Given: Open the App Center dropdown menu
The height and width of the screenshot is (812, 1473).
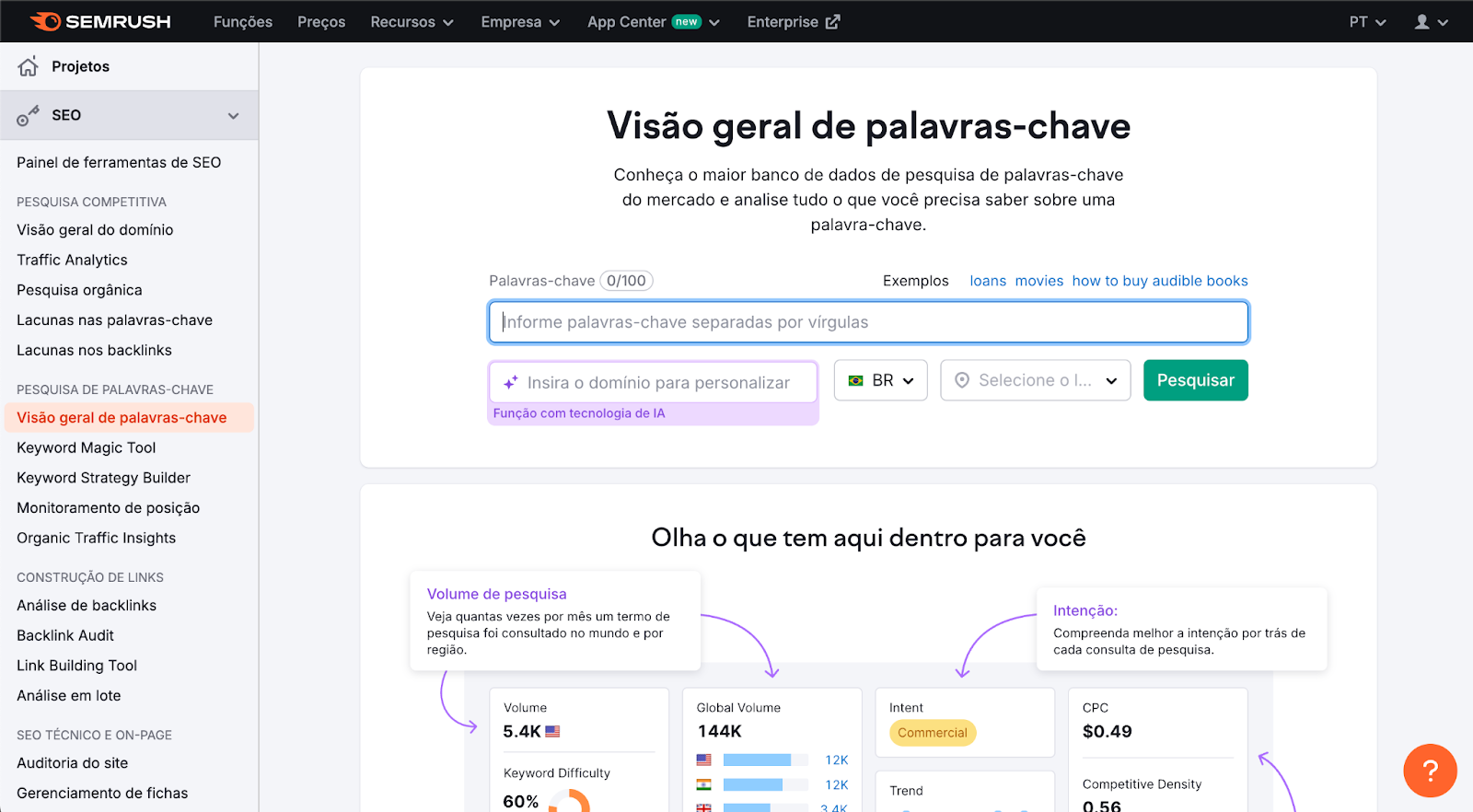Looking at the screenshot, I should tap(654, 22).
